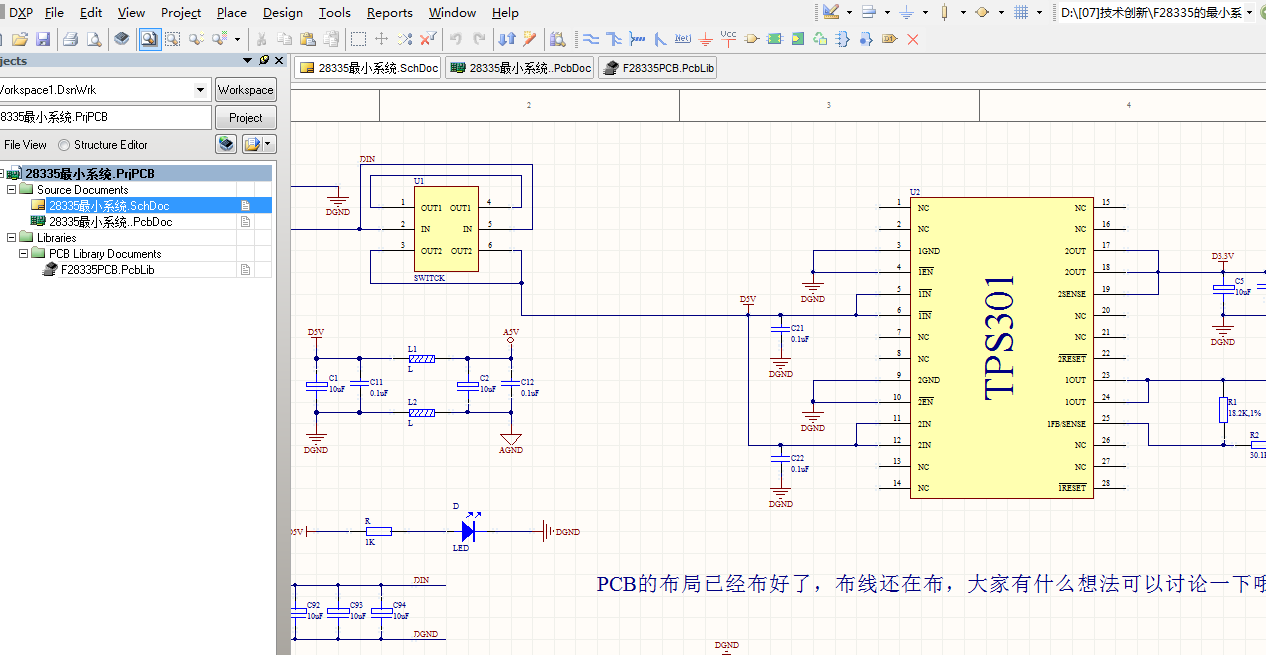Navigate hierarchy up/down arrows icon
The width and height of the screenshot is (1266, 655).
click(x=507, y=39)
